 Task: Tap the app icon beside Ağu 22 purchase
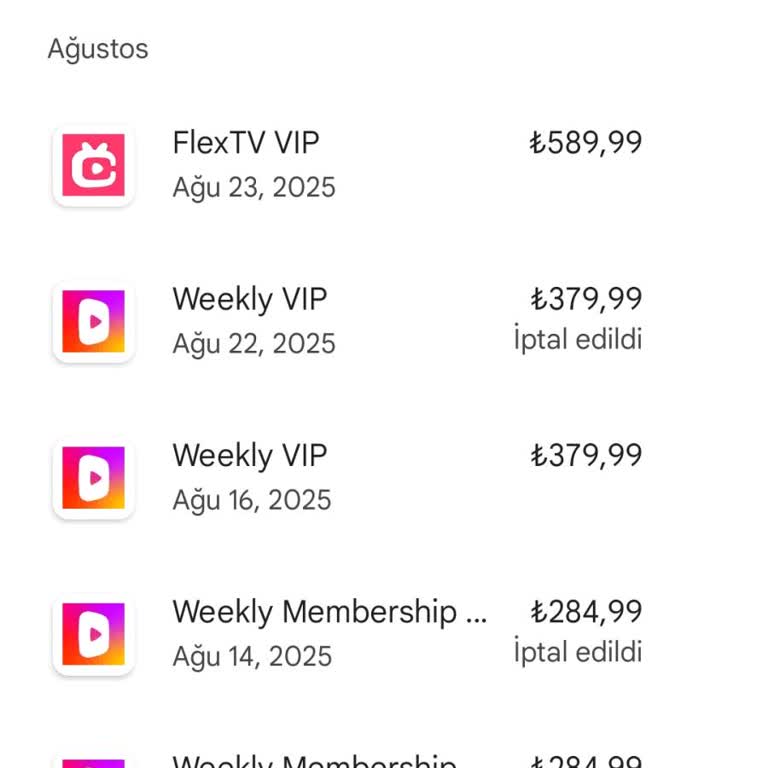point(93,321)
